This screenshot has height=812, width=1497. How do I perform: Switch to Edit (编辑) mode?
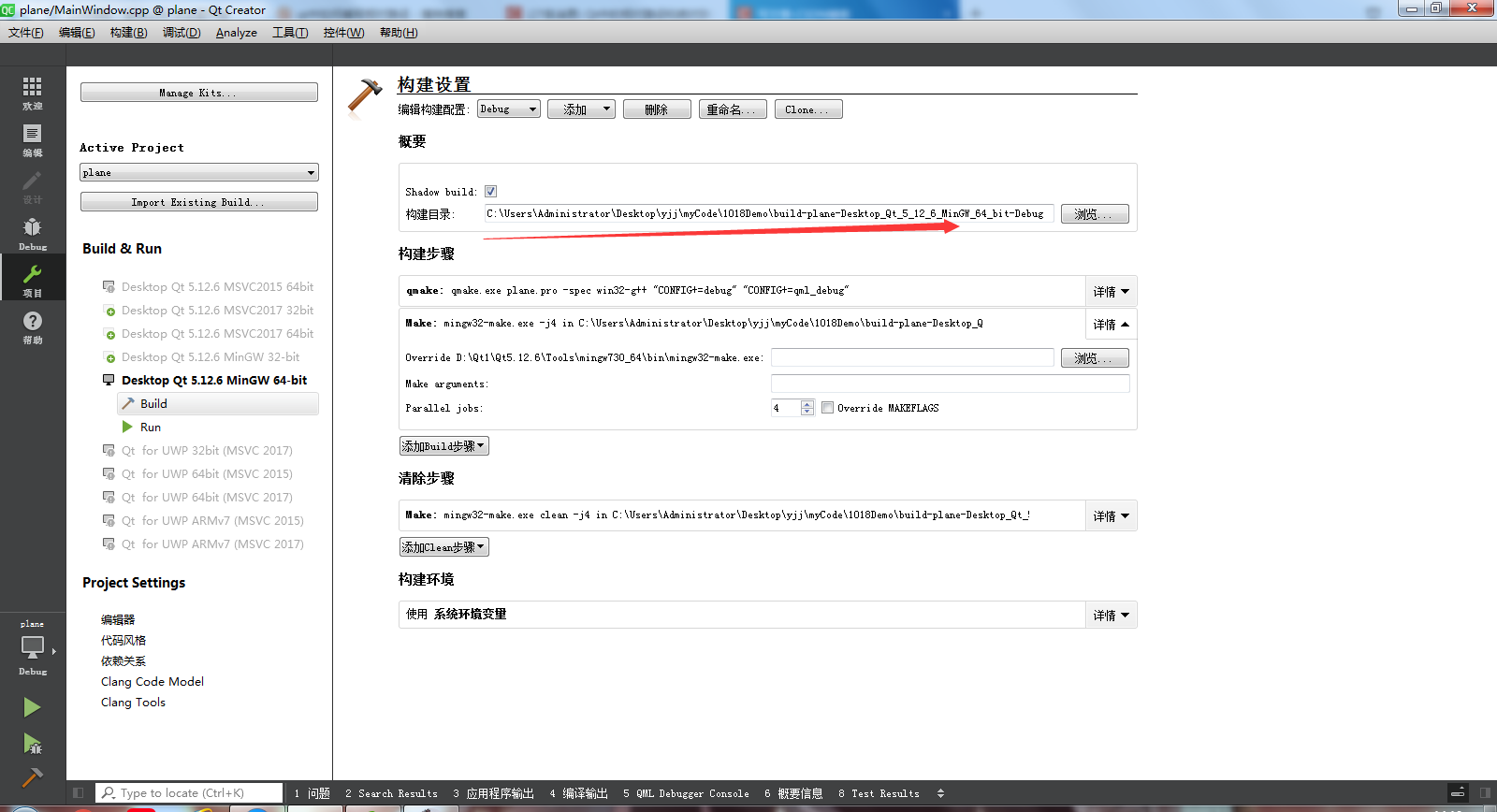pos(32,140)
